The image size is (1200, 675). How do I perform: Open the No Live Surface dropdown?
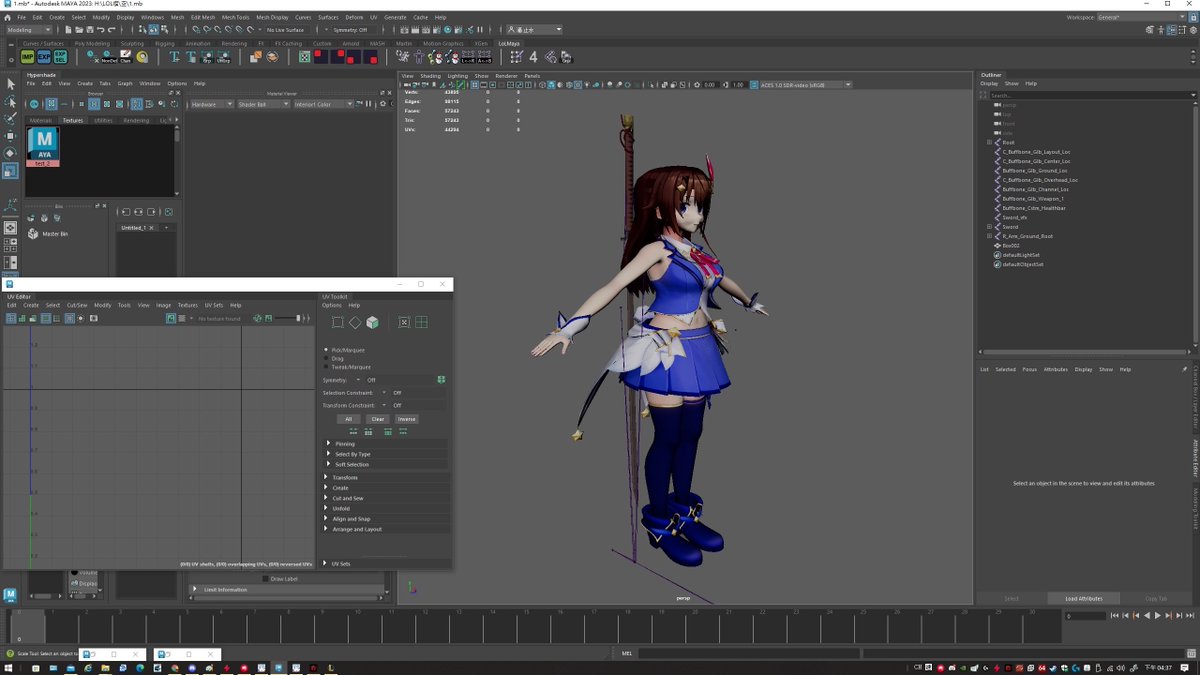coord(287,30)
